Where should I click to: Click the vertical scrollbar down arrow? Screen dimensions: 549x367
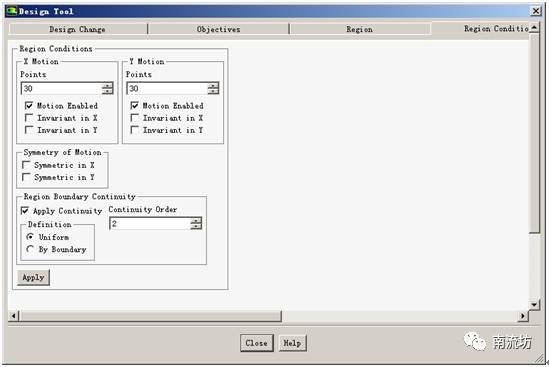click(x=534, y=305)
